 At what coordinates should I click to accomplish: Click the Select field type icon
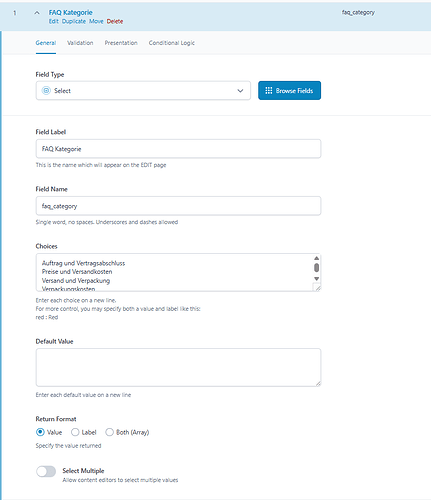[x=46, y=91]
